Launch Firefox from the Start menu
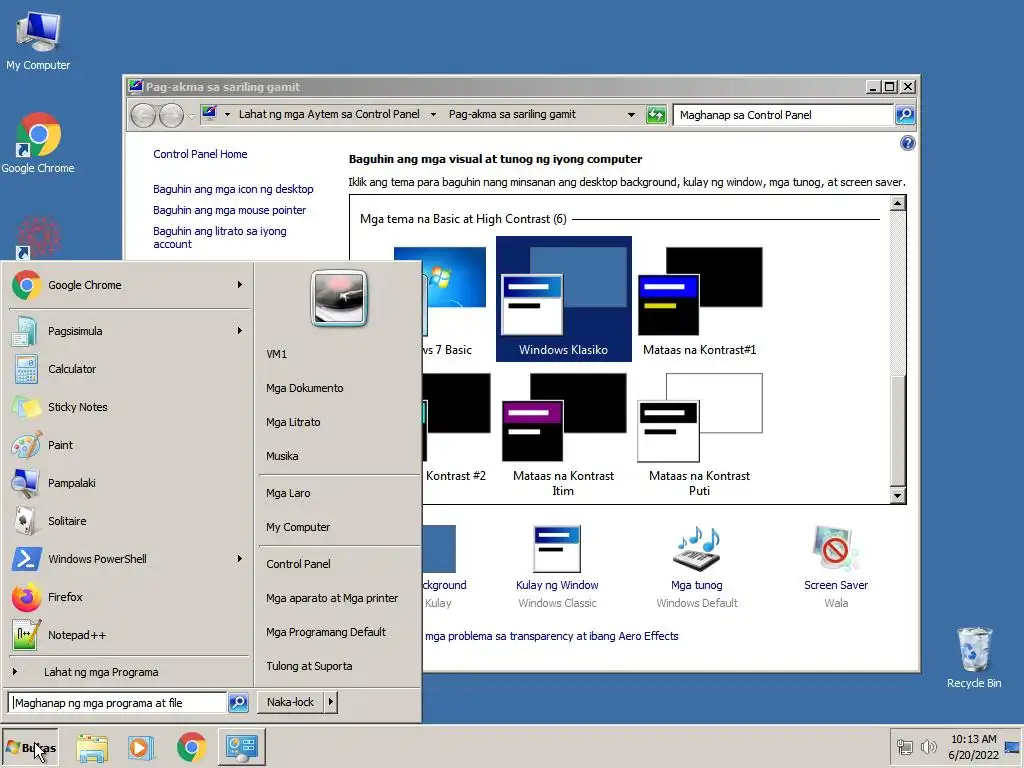This screenshot has height=768, width=1024. [x=128, y=597]
